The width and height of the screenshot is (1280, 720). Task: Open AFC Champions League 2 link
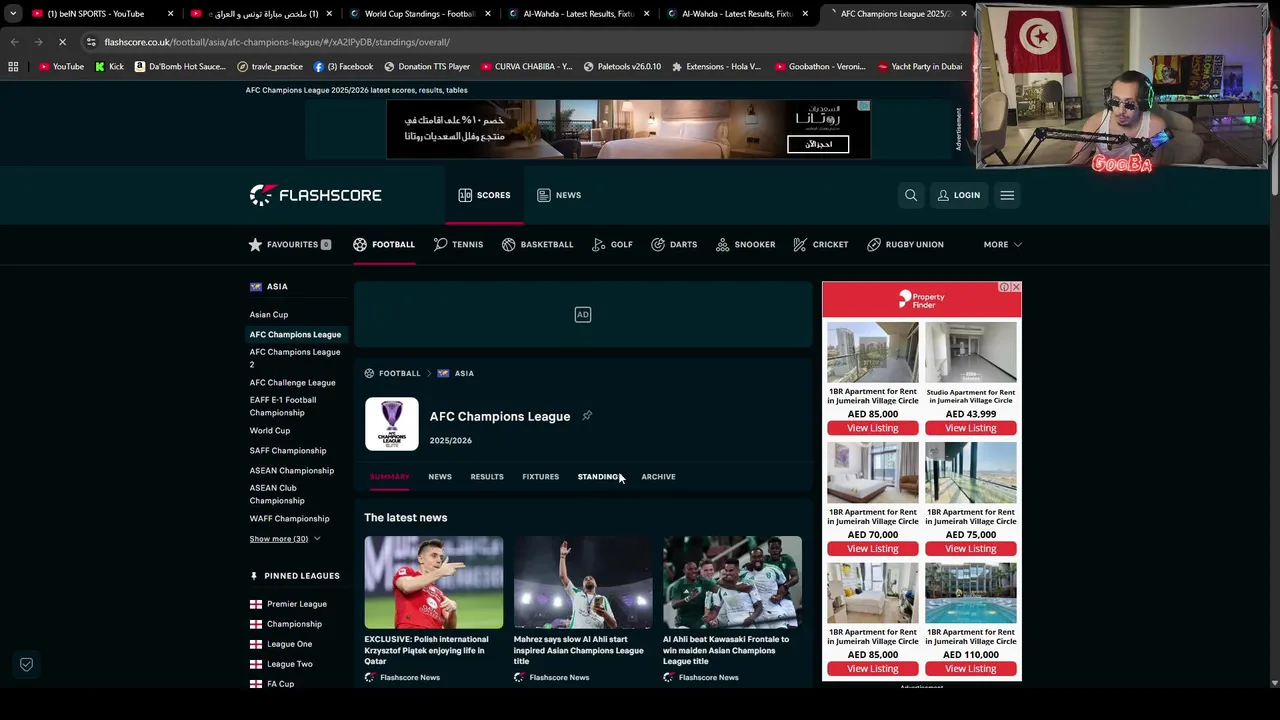pyautogui.click(x=295, y=358)
